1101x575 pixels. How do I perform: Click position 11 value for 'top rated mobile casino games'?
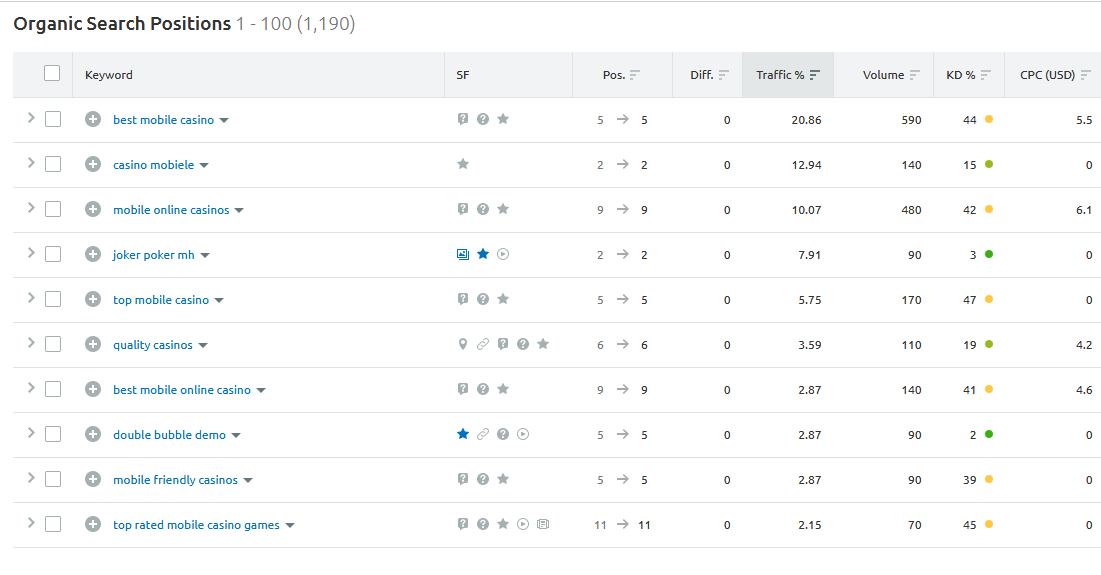644,525
